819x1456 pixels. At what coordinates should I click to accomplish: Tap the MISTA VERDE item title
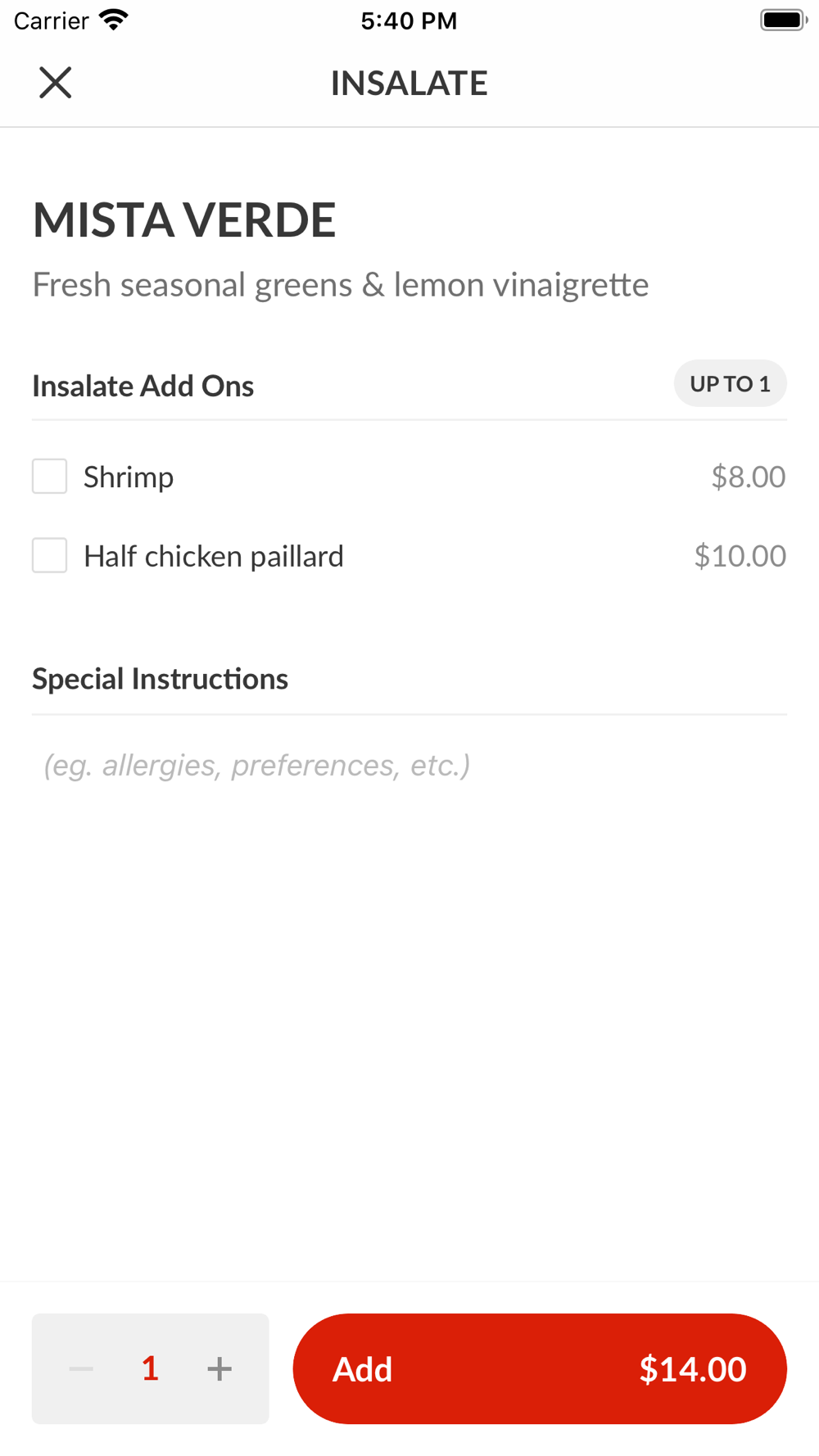184,219
